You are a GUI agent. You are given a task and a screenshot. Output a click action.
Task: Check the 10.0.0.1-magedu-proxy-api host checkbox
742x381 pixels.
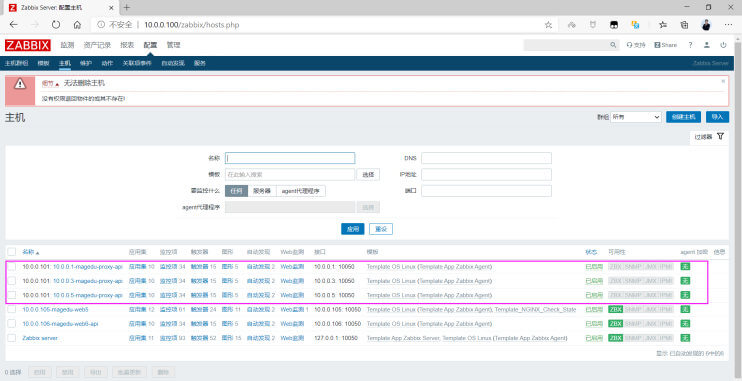point(12,267)
